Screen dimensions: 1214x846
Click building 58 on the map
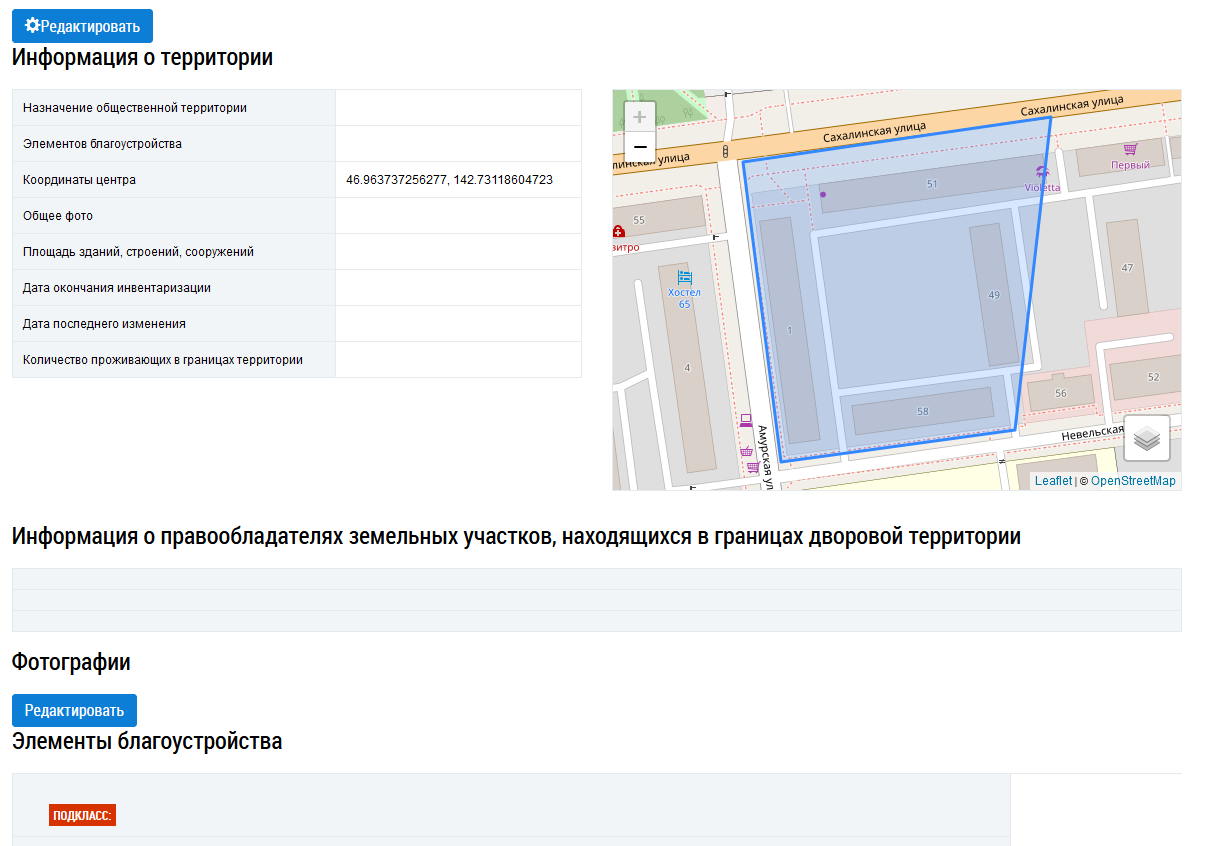pos(921,411)
